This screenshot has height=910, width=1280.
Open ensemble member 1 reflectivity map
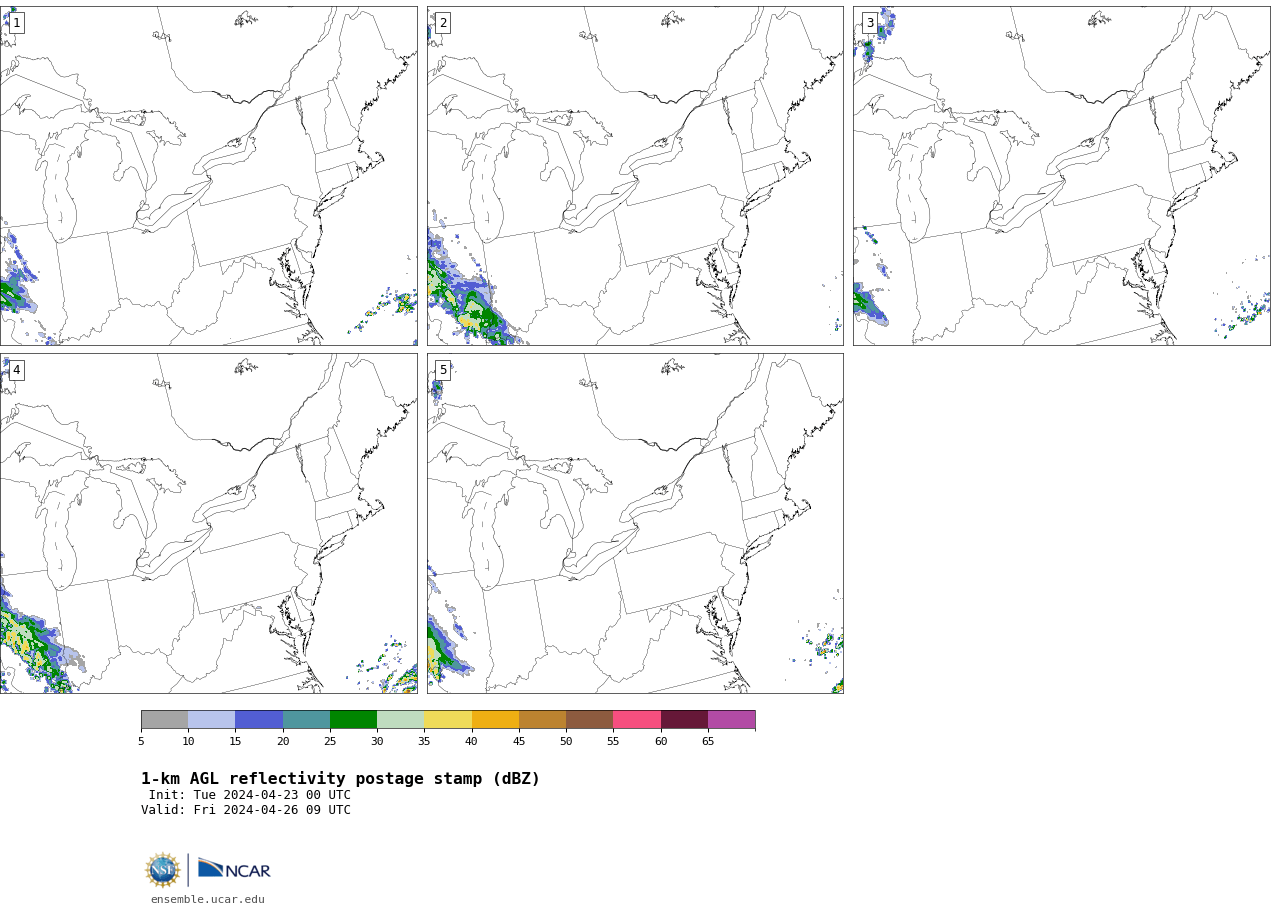click(208, 176)
